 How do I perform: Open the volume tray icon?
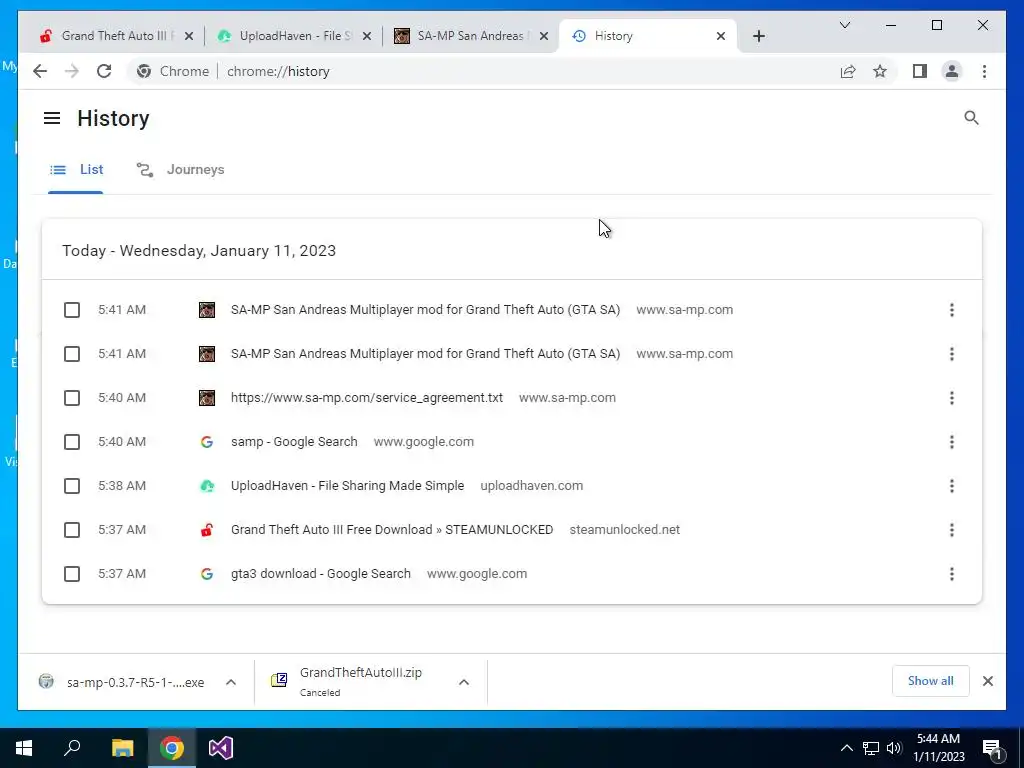coord(894,748)
